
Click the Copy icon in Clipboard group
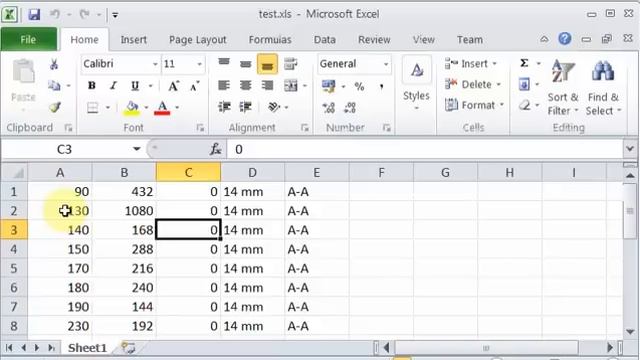[54, 85]
